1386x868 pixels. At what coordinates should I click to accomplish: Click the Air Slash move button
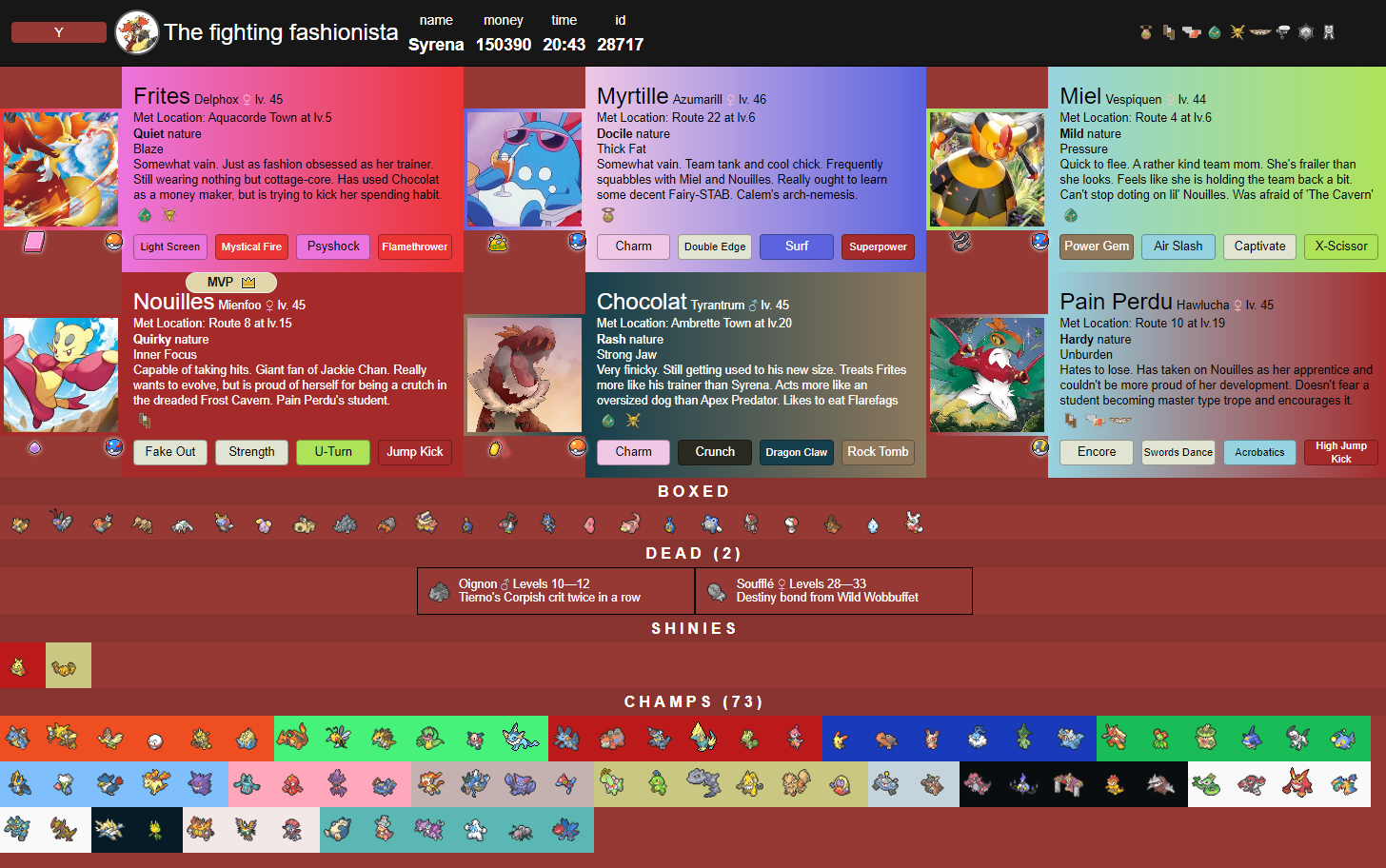1178,247
